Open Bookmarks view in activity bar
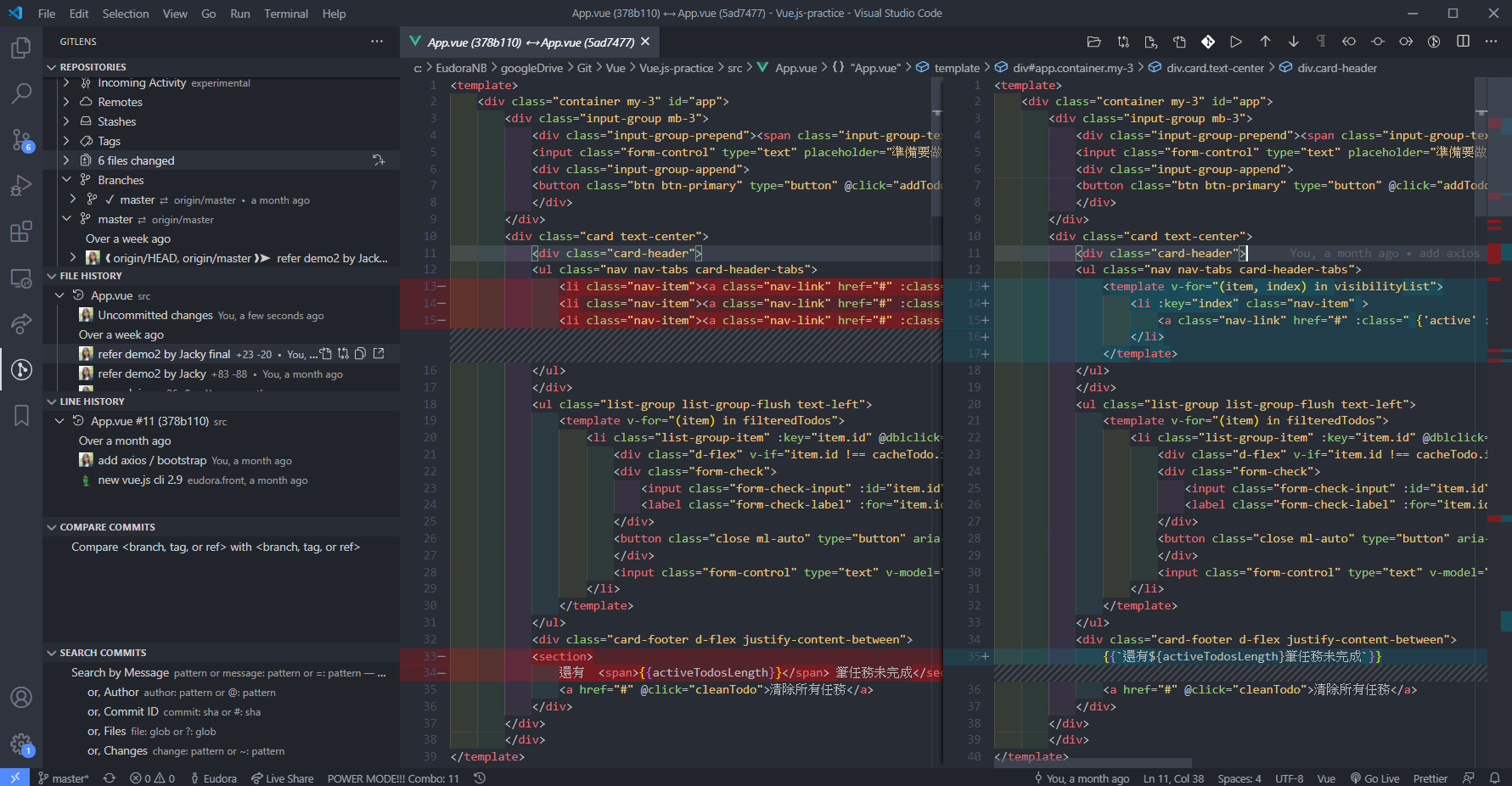This screenshot has height=786, width=1512. coord(21,415)
